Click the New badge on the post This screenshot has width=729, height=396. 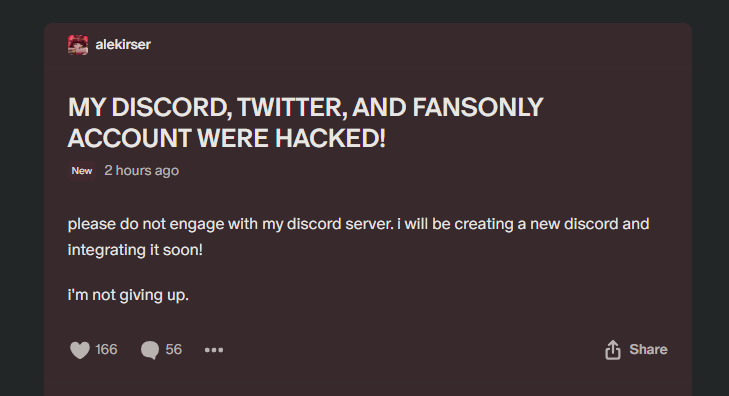point(82,171)
